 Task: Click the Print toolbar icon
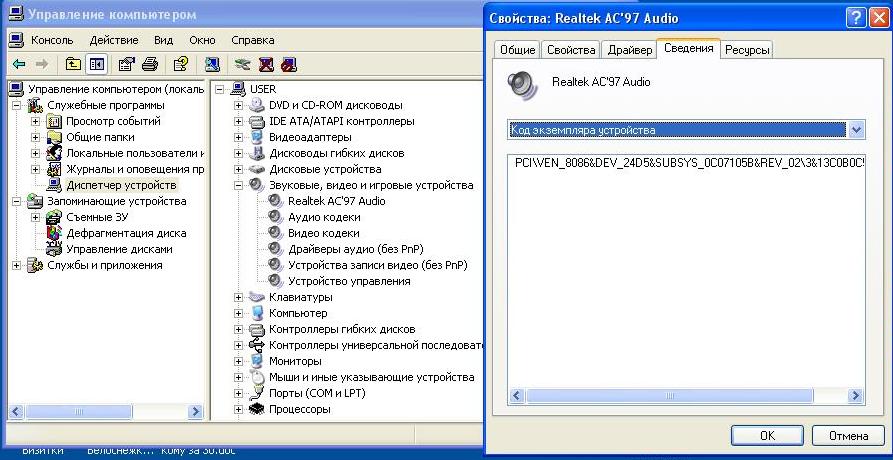coord(150,64)
